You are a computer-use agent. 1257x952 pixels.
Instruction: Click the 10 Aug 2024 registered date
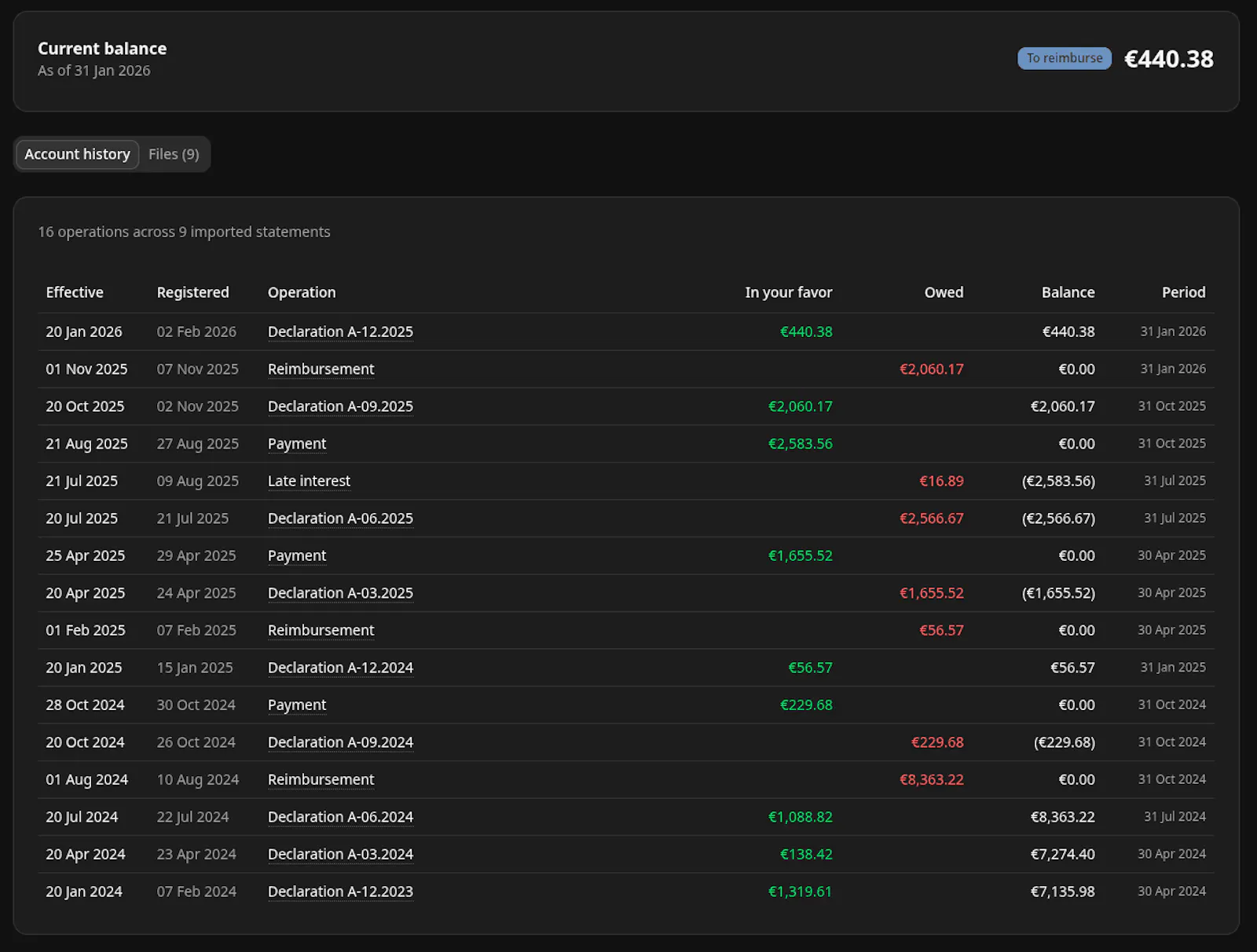[x=197, y=779]
